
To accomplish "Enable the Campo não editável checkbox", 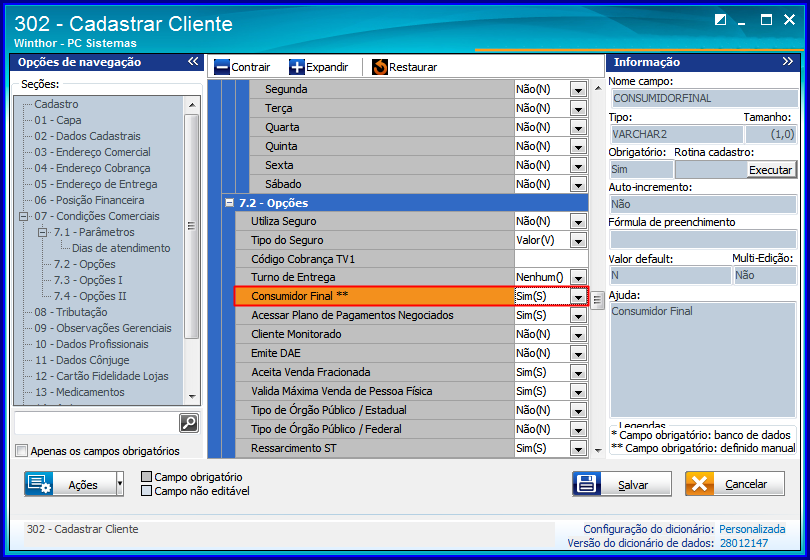I will (147, 491).
